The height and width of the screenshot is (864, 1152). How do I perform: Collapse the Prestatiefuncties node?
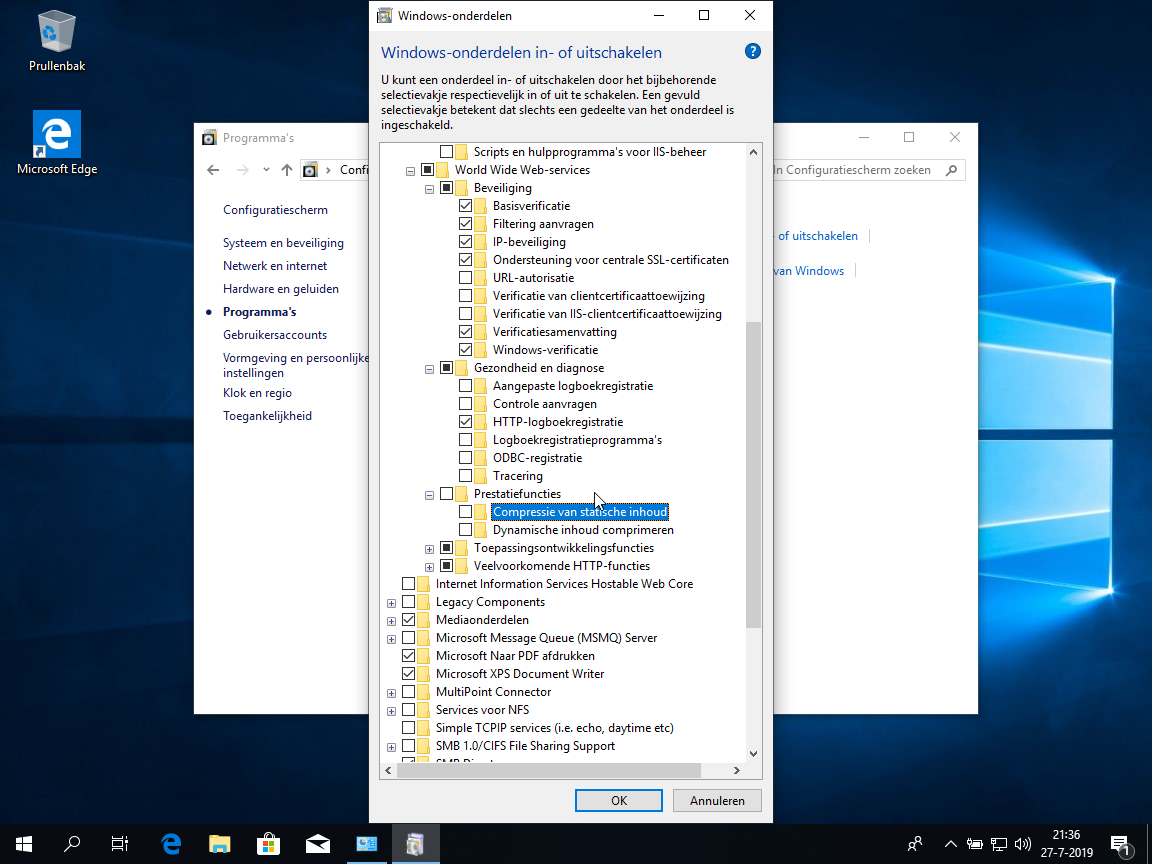click(x=429, y=494)
